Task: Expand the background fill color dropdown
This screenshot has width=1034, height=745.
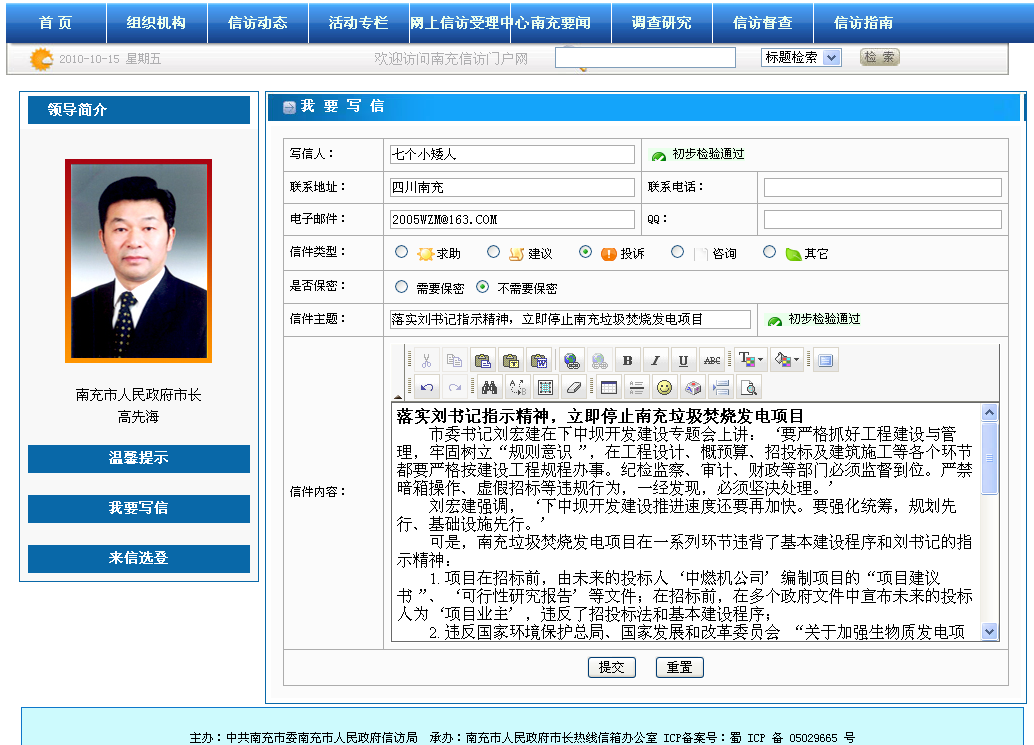Action: coord(797,361)
